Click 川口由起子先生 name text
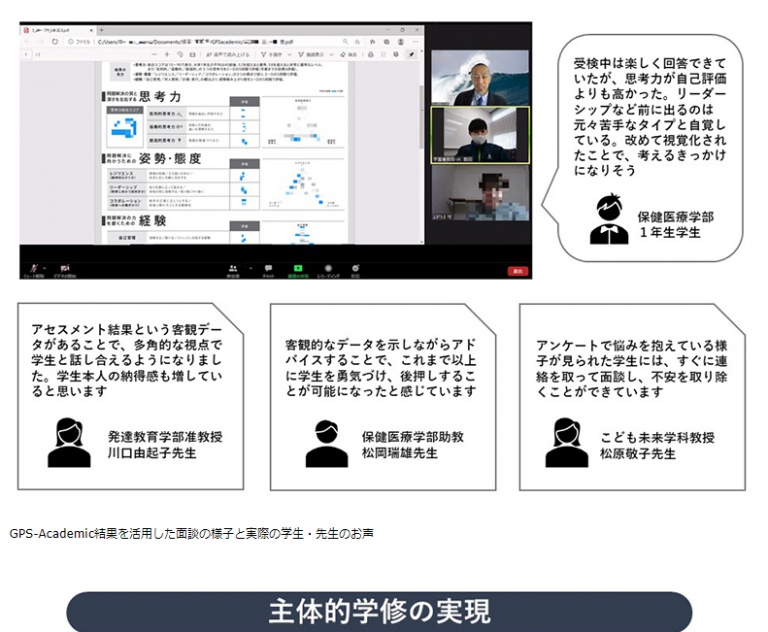The width and height of the screenshot is (768, 632). tap(152, 453)
